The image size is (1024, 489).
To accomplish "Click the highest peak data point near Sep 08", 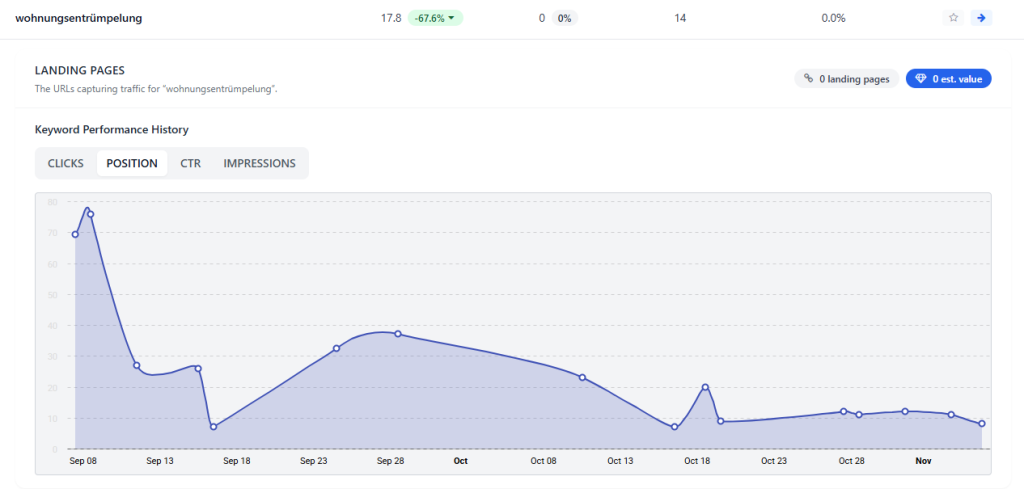I will (90, 214).
